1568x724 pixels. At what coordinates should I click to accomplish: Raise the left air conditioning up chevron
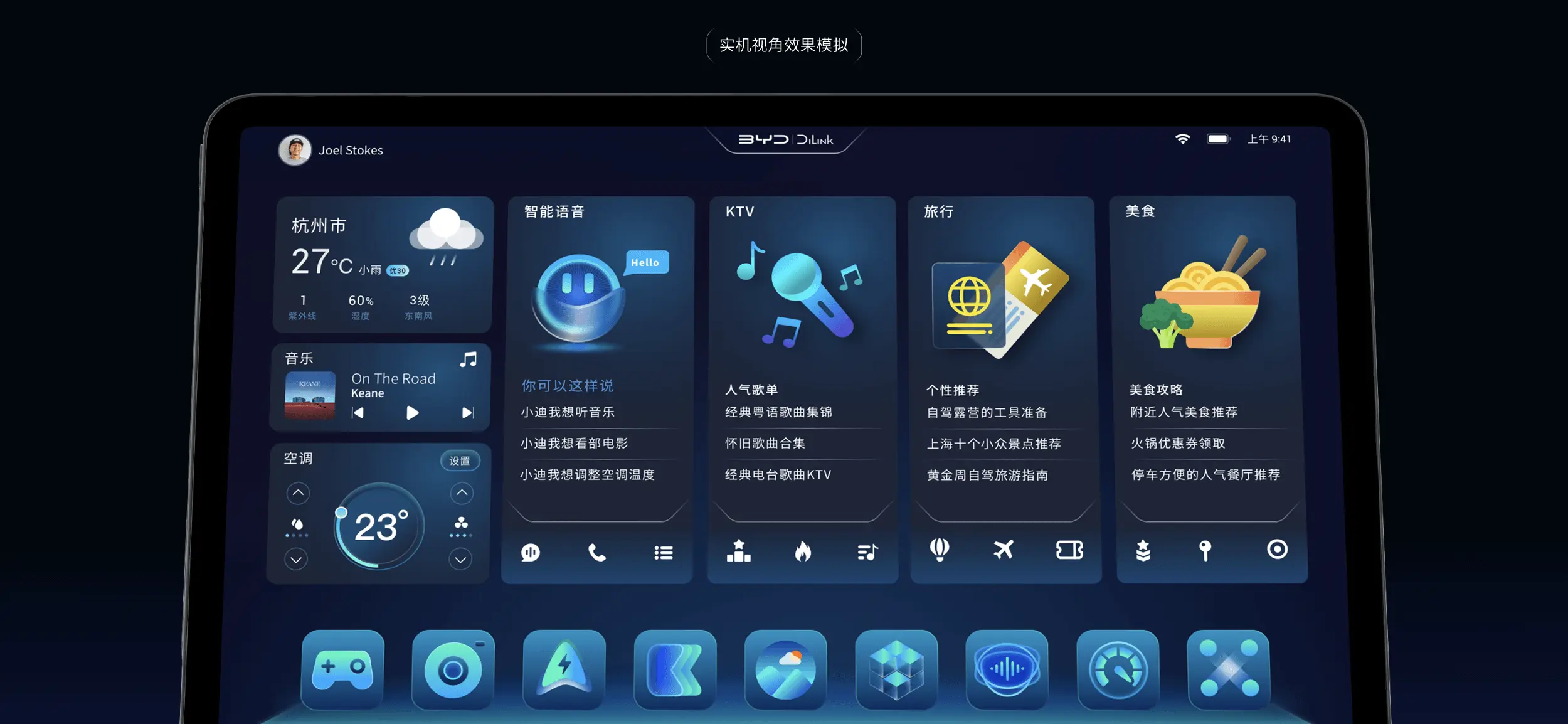(298, 493)
